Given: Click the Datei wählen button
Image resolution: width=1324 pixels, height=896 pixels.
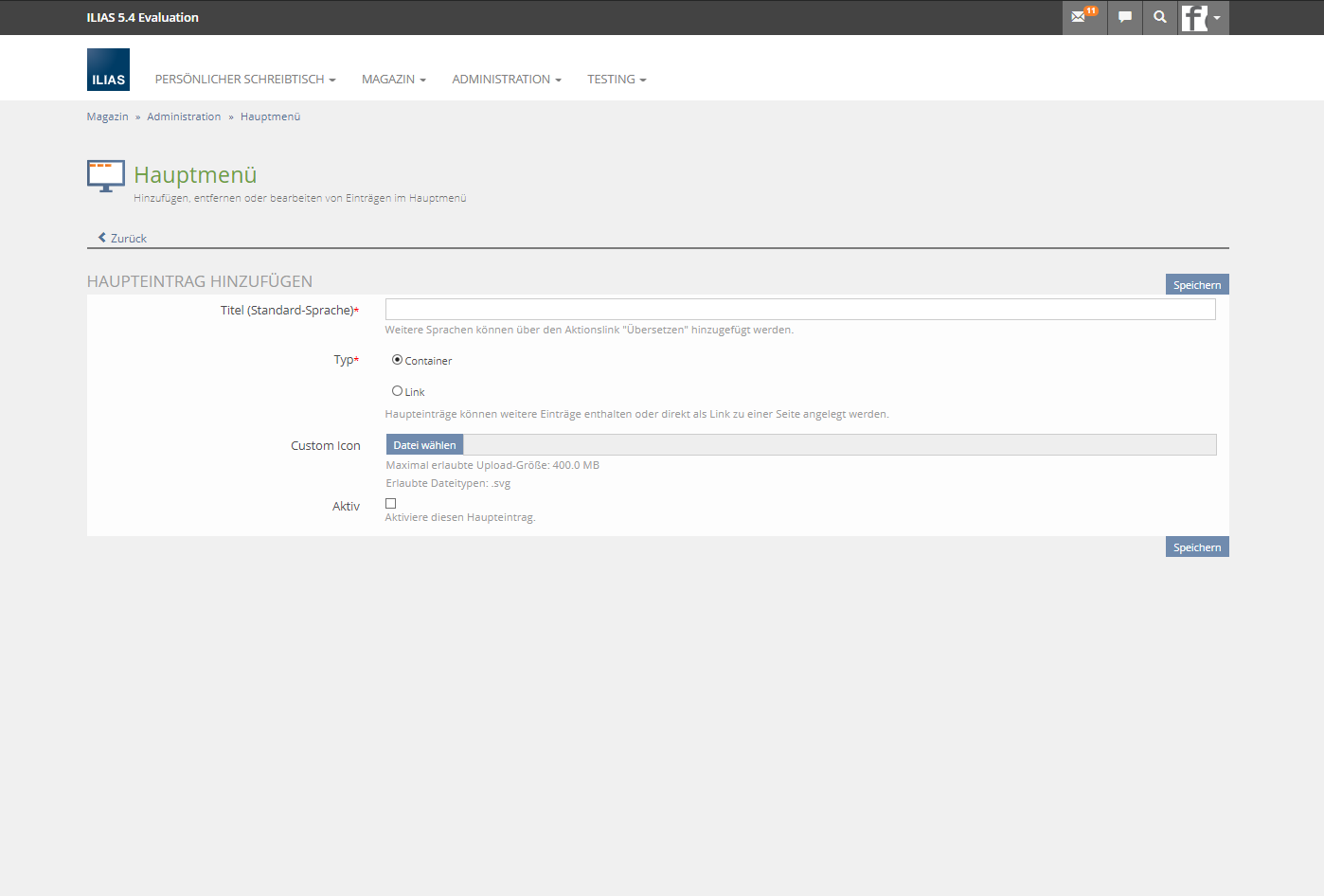Looking at the screenshot, I should [x=424, y=445].
